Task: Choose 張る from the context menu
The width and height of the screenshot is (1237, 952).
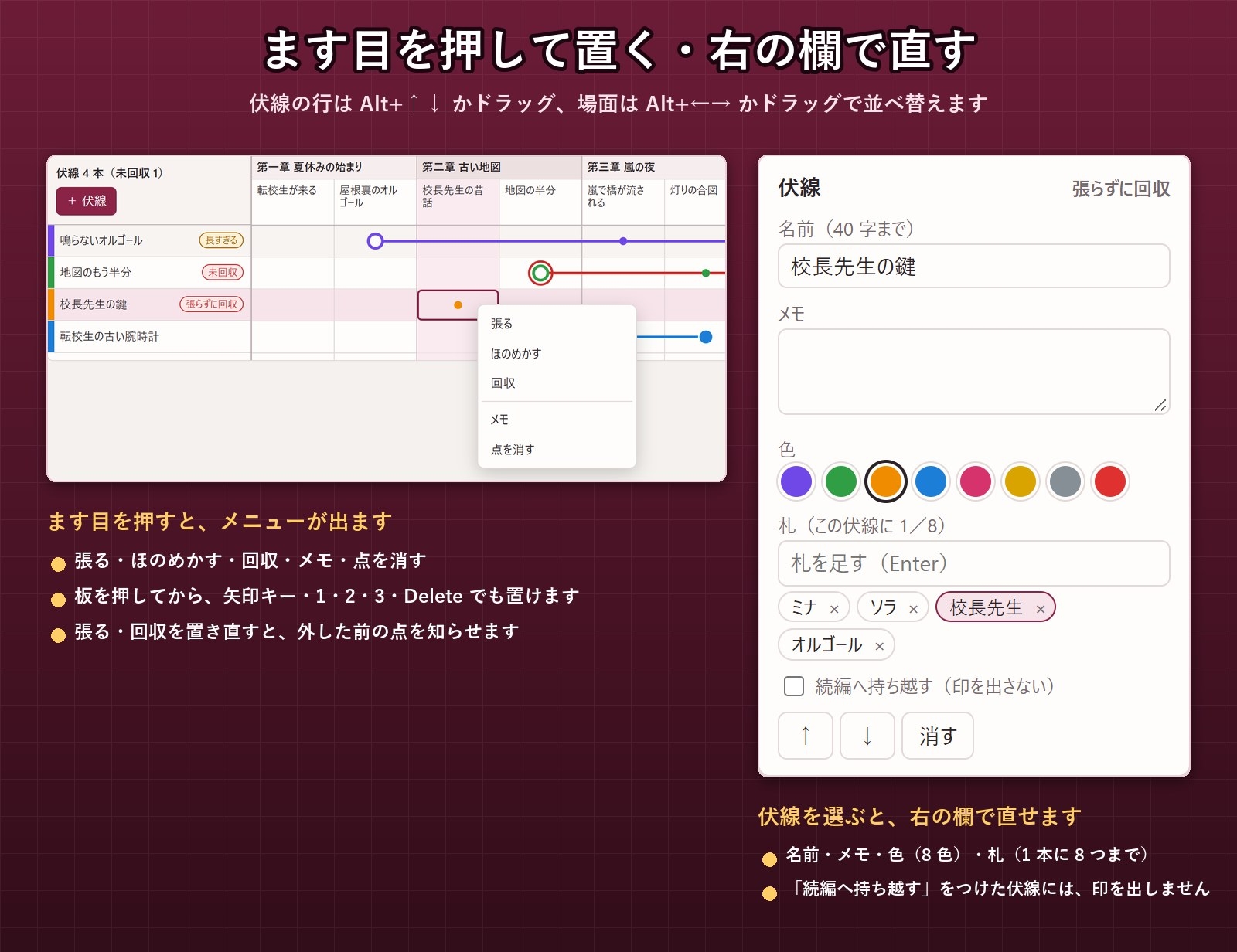Action: point(557,324)
